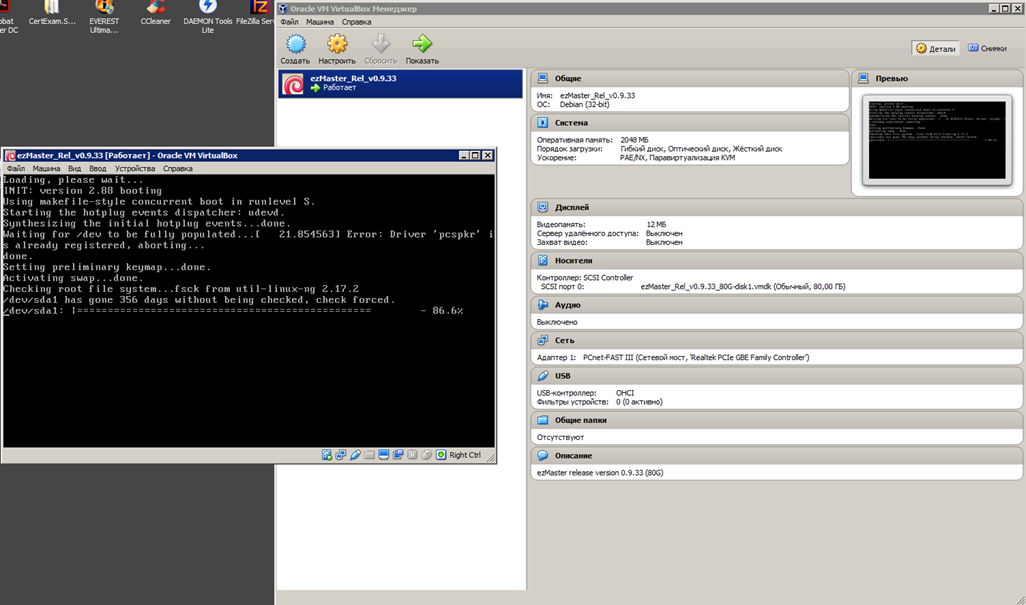The width and height of the screenshot is (1026, 605).
Task: Click the Дисплей section icon
Action: coord(542,207)
